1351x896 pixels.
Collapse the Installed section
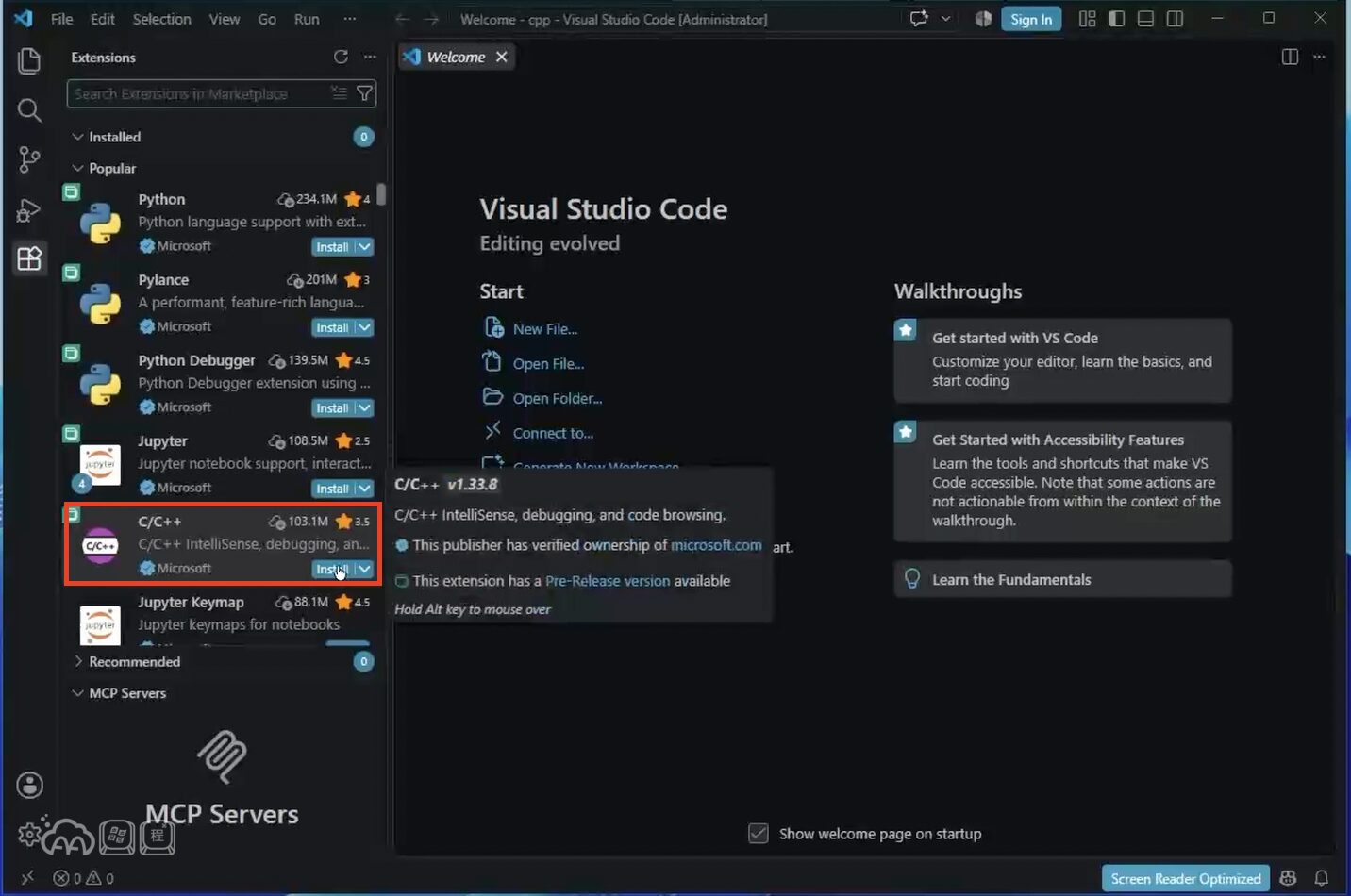[x=77, y=137]
